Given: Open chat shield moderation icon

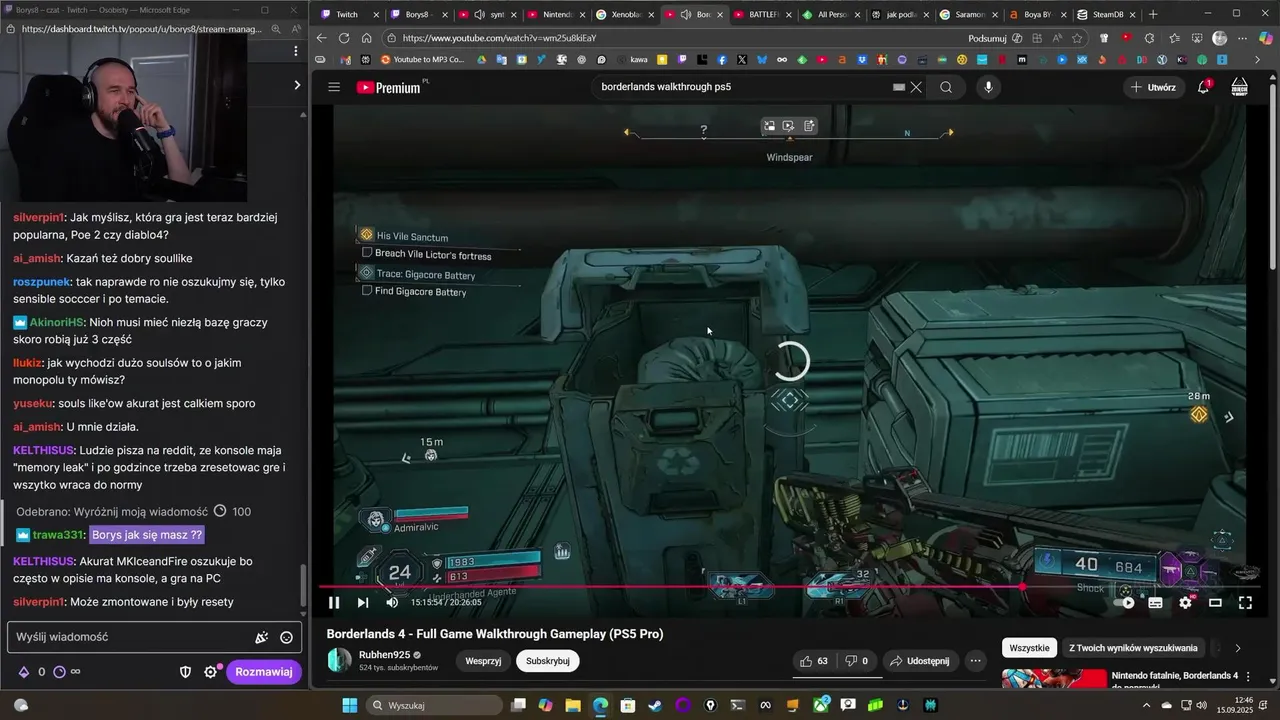Looking at the screenshot, I should [185, 672].
